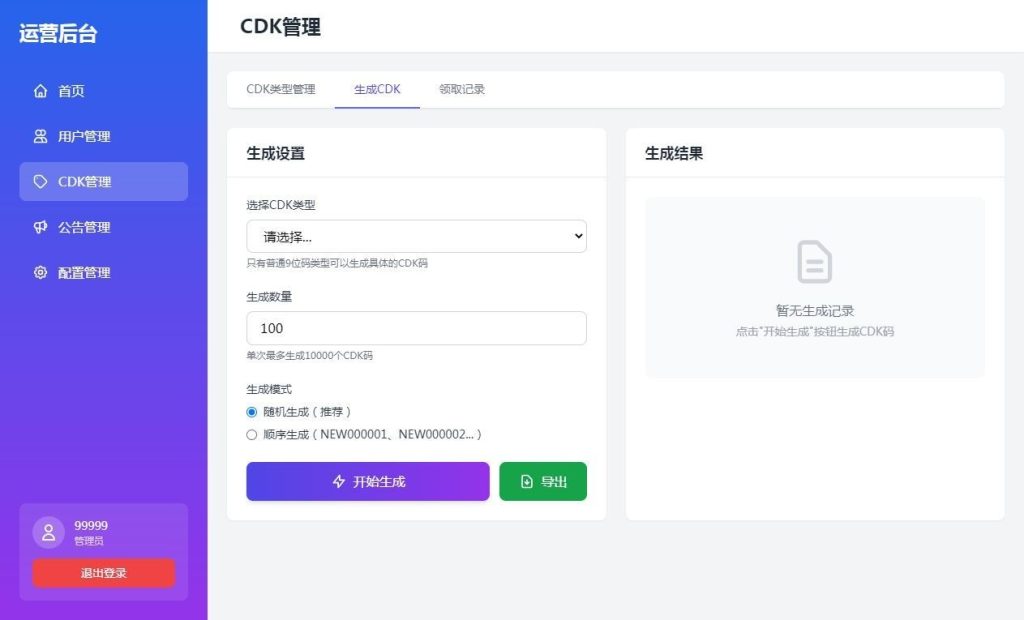The width and height of the screenshot is (1024, 620).
Task: Open the 领取记录 tab
Action: pos(460,88)
